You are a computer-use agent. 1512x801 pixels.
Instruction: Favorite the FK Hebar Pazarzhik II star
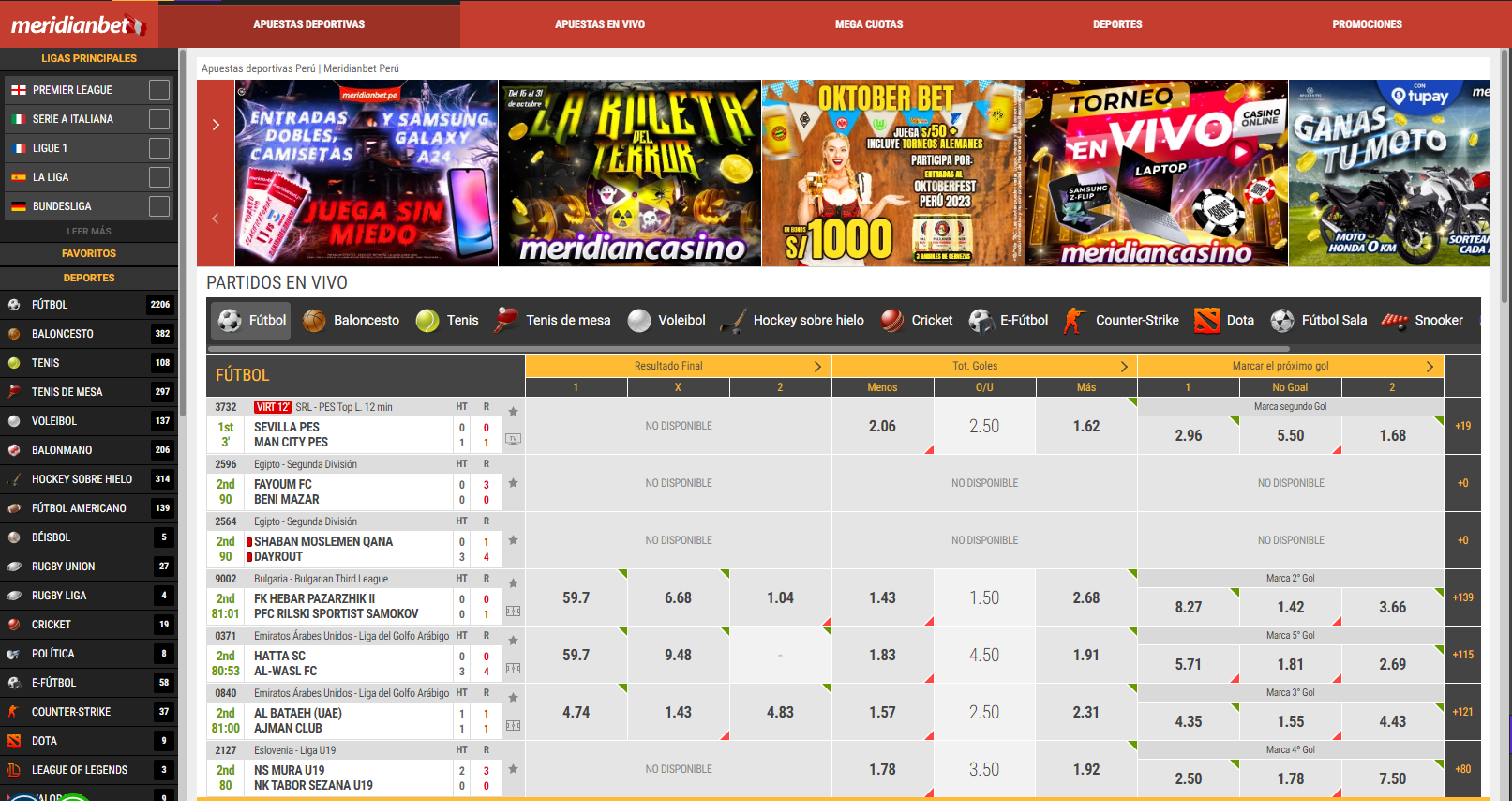[513, 582]
